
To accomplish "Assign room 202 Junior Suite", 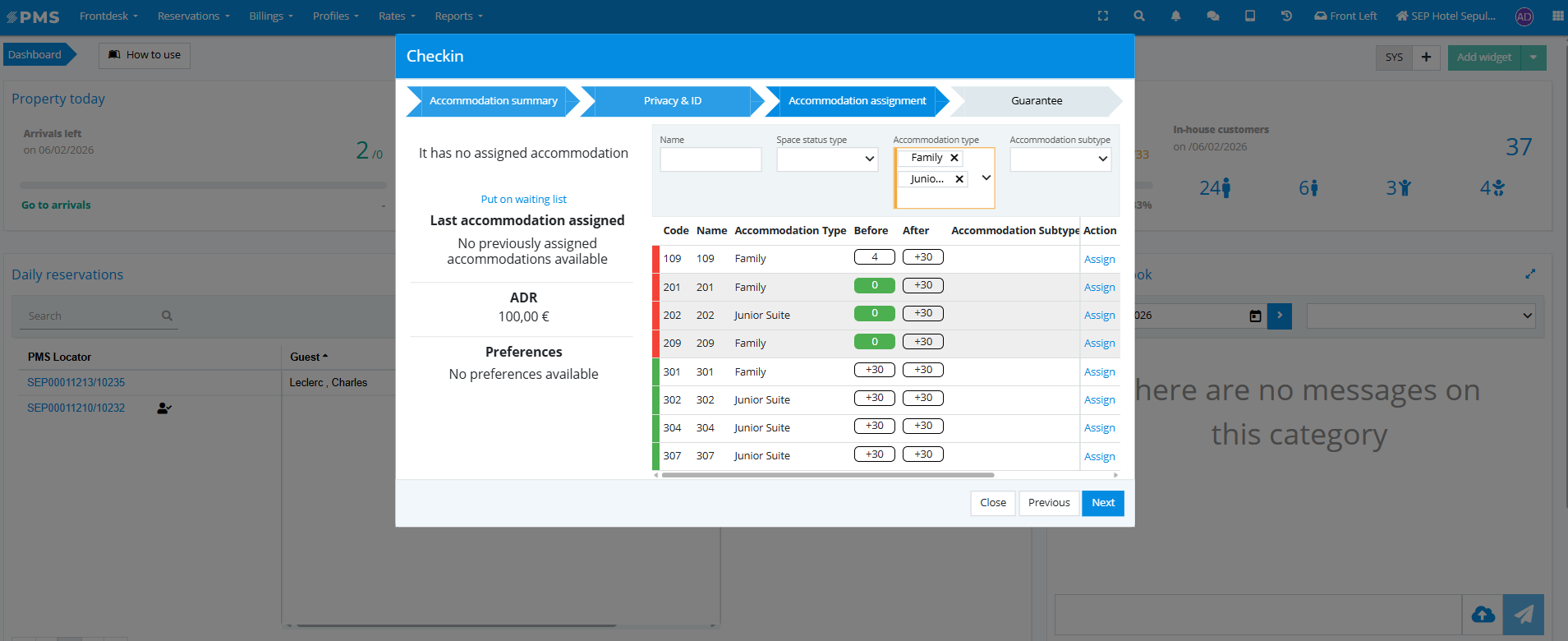I will point(1099,316).
